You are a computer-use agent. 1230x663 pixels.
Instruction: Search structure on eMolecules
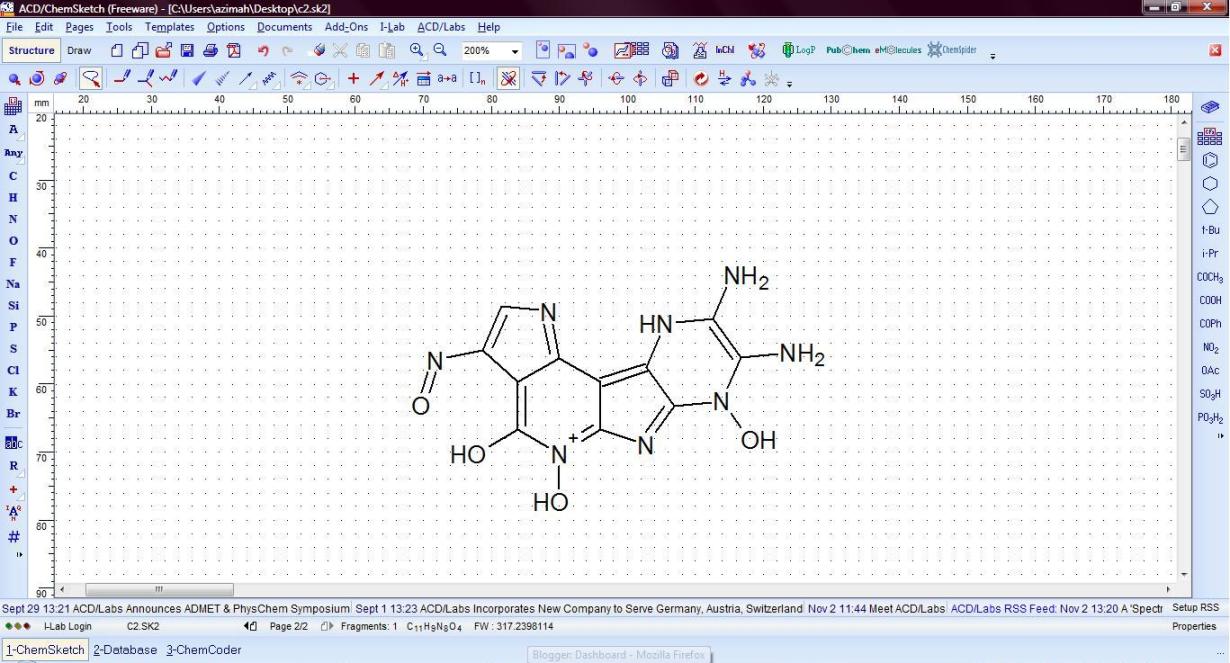coord(898,51)
